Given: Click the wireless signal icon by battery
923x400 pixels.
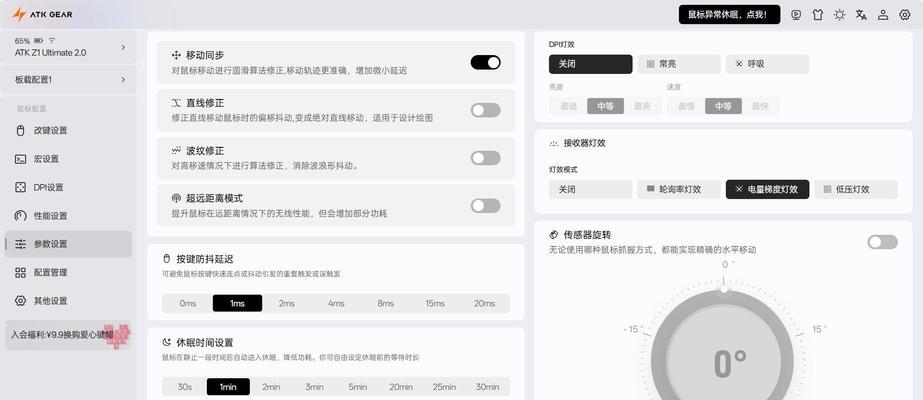Looking at the screenshot, I should click(52, 41).
